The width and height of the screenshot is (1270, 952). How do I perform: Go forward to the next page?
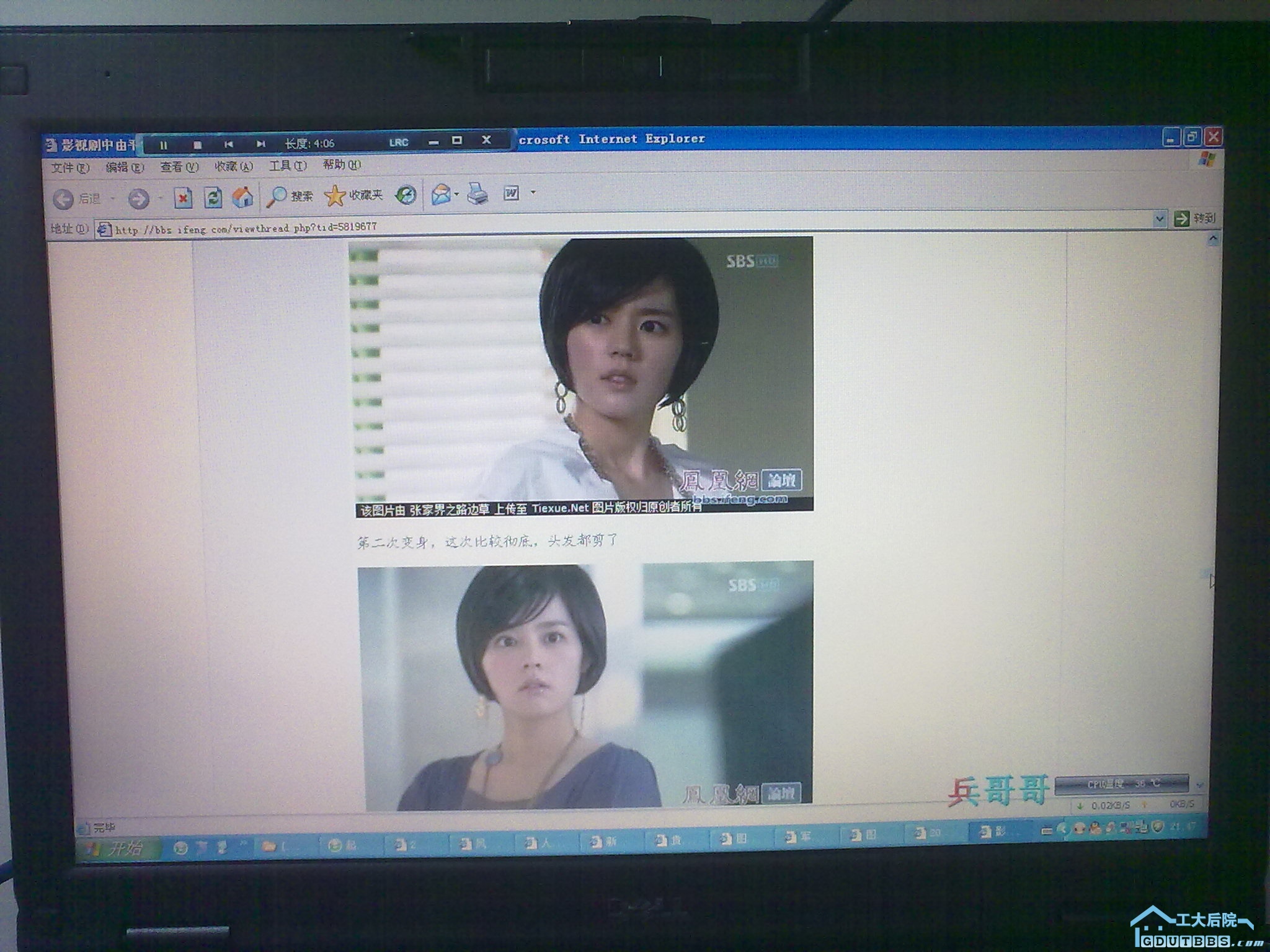138,198
